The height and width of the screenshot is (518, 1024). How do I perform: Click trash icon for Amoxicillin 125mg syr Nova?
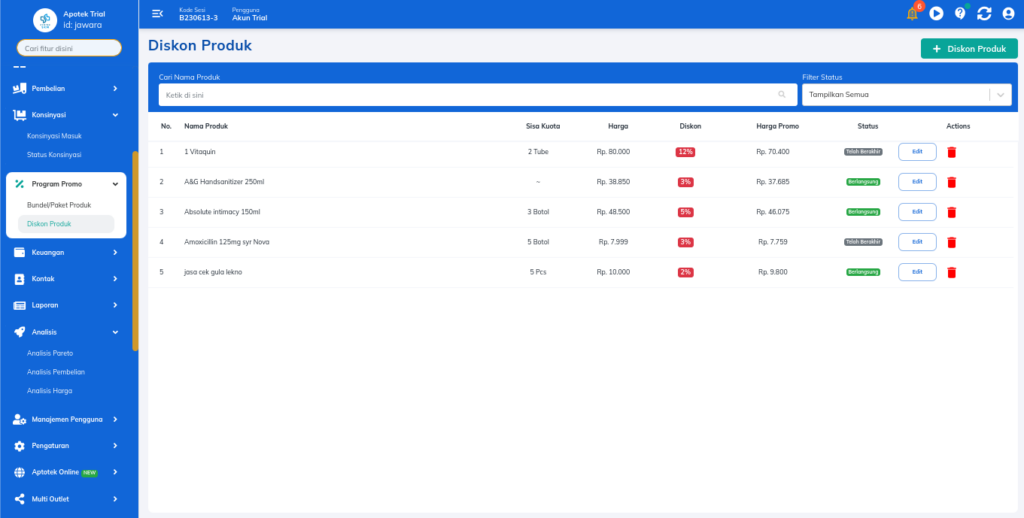[952, 242]
